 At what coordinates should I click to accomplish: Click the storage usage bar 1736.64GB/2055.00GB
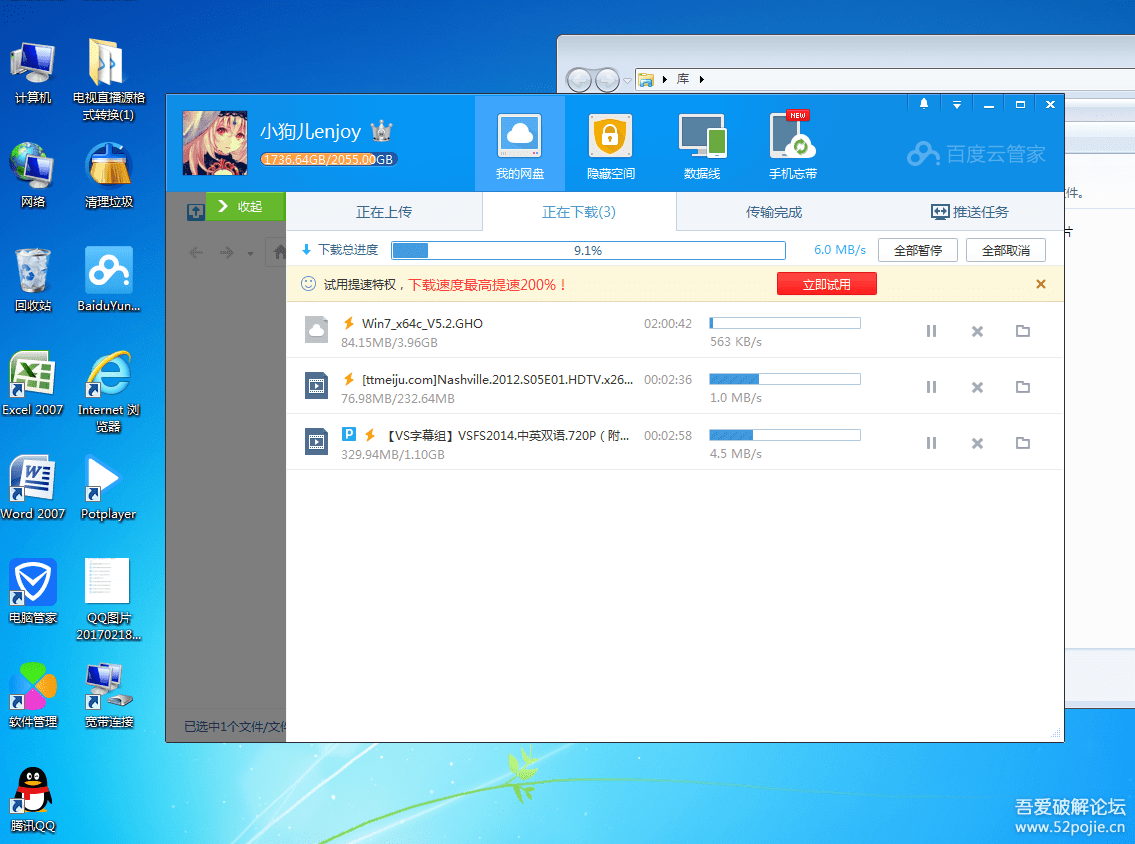(x=329, y=159)
